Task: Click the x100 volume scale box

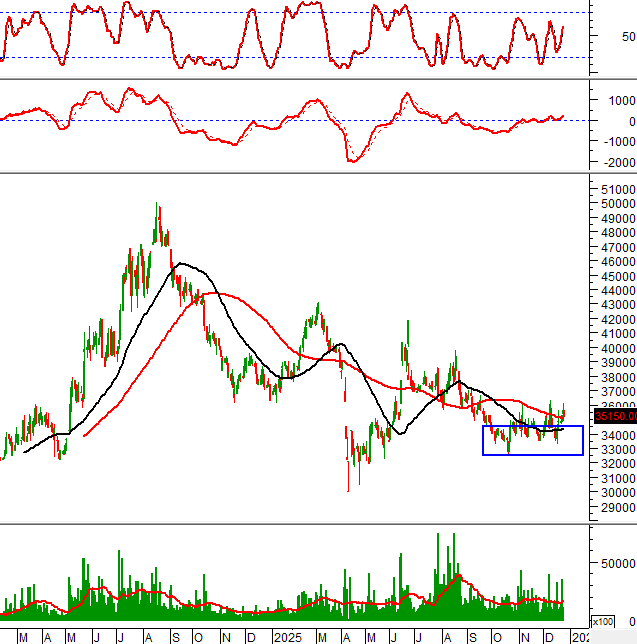Action: [602, 621]
